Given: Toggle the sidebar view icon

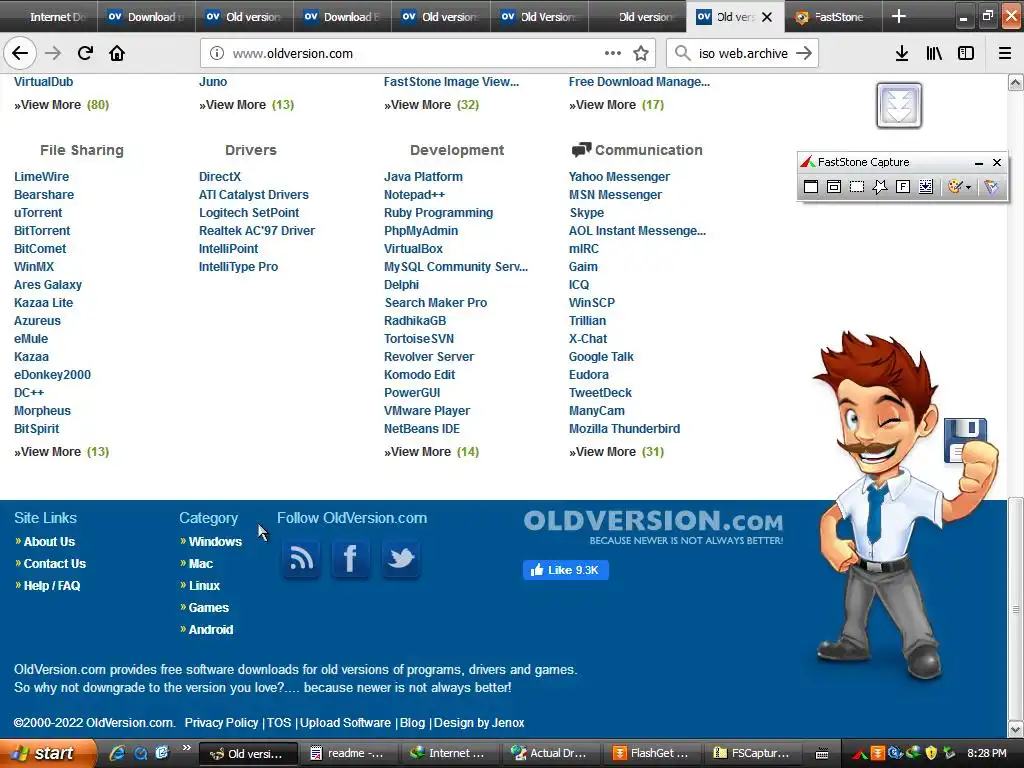Looking at the screenshot, I should [x=966, y=53].
